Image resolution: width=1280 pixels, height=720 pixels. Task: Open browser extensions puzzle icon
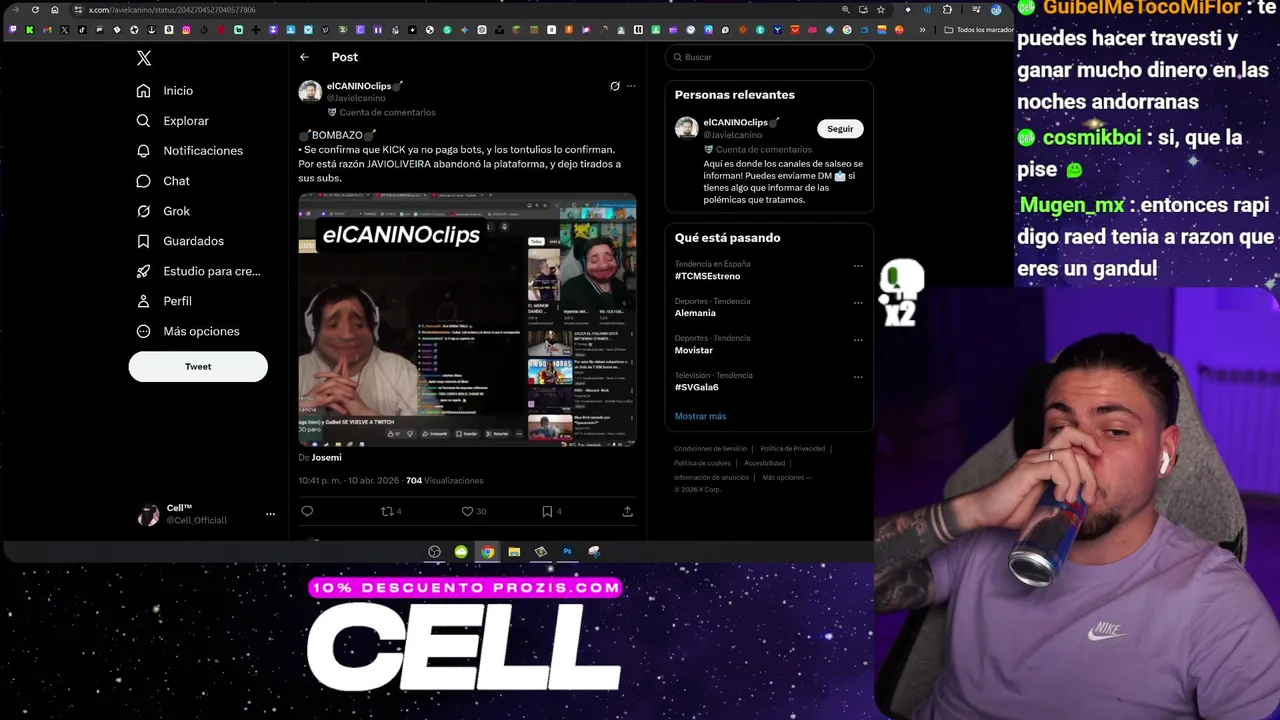click(x=947, y=10)
